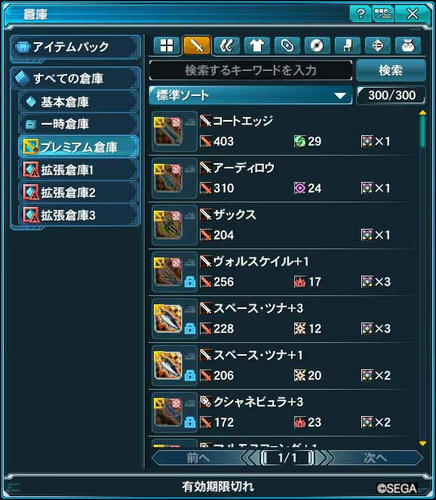Viewport: 436px width, 500px height.
Task: Select the disc category filter icon
Action: (x=317, y=45)
